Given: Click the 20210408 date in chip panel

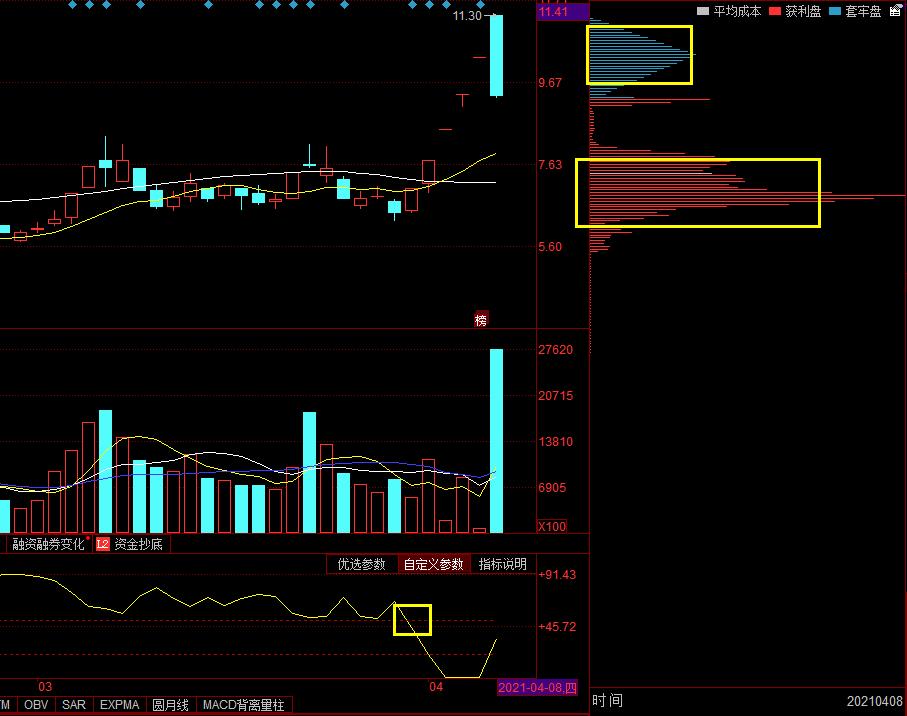Looking at the screenshot, I should click(875, 702).
